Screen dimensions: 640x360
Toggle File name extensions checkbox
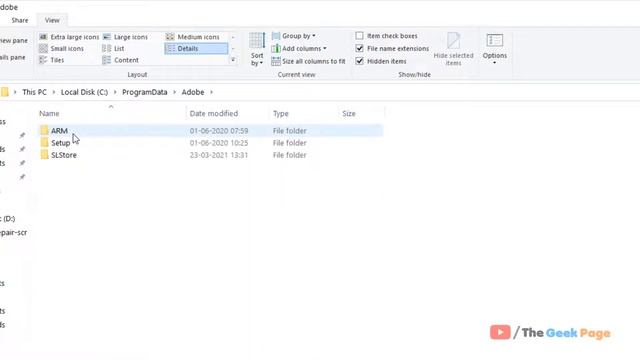359,49
